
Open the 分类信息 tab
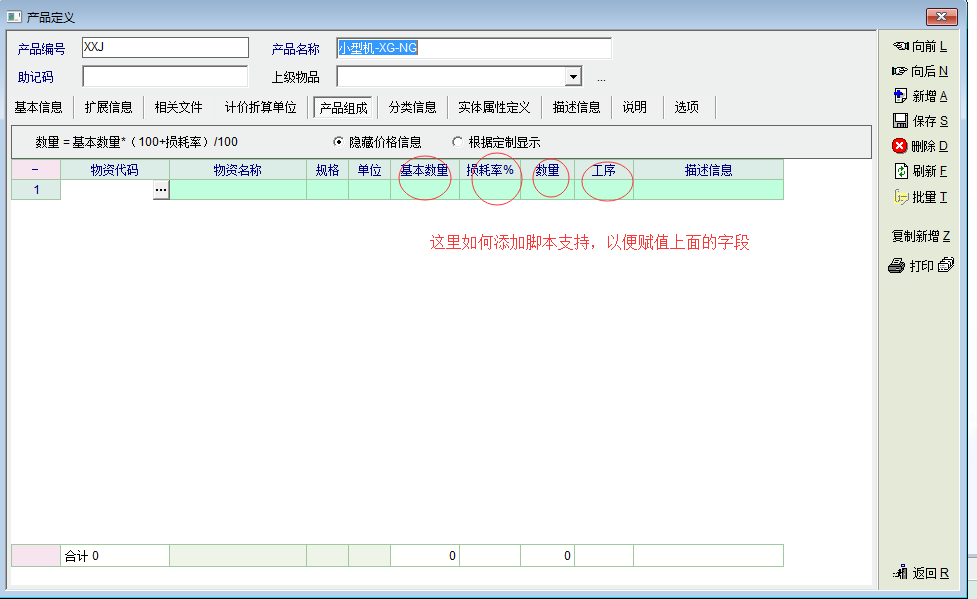click(412, 107)
